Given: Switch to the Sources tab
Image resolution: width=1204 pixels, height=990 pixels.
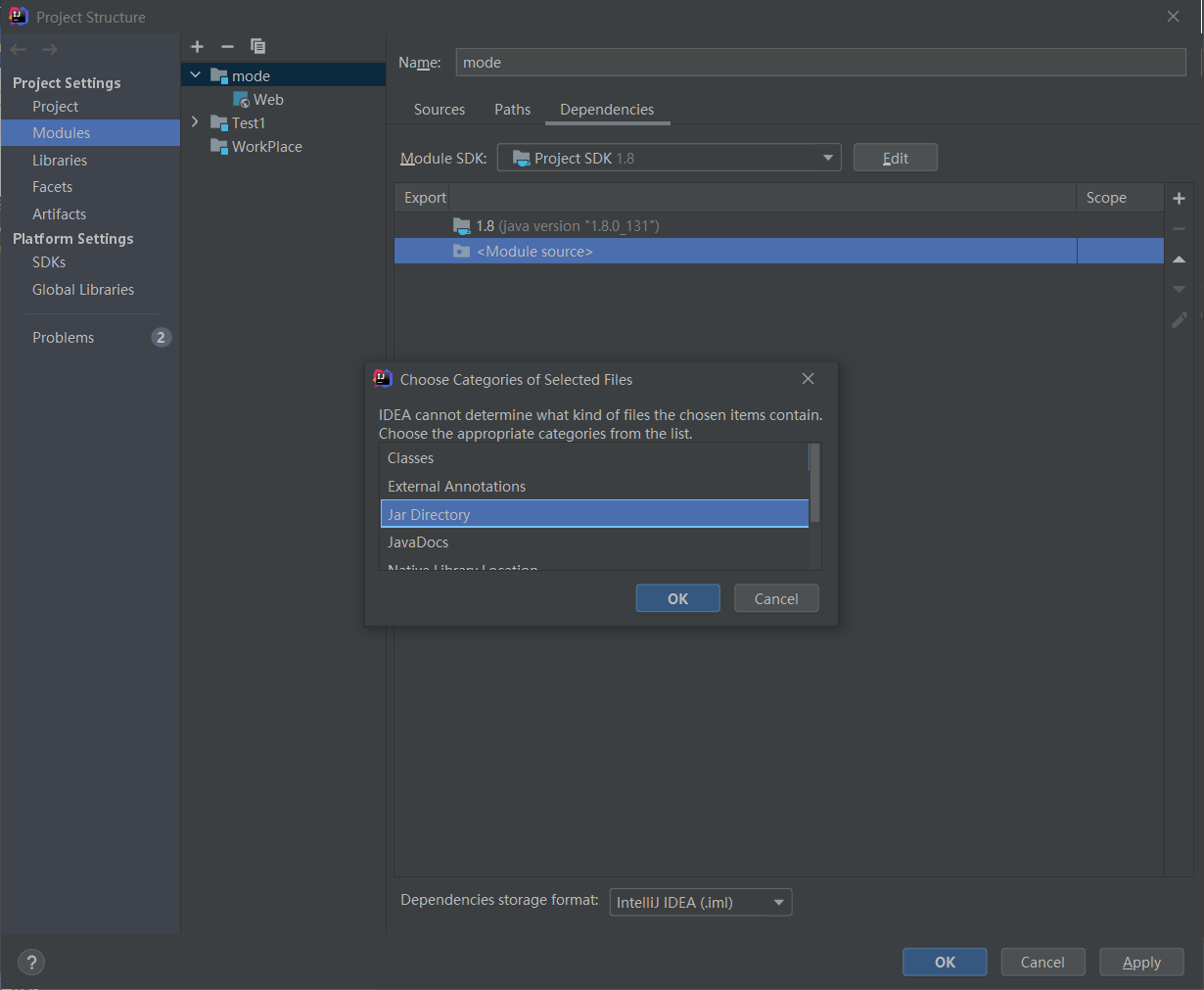Looking at the screenshot, I should [440, 110].
